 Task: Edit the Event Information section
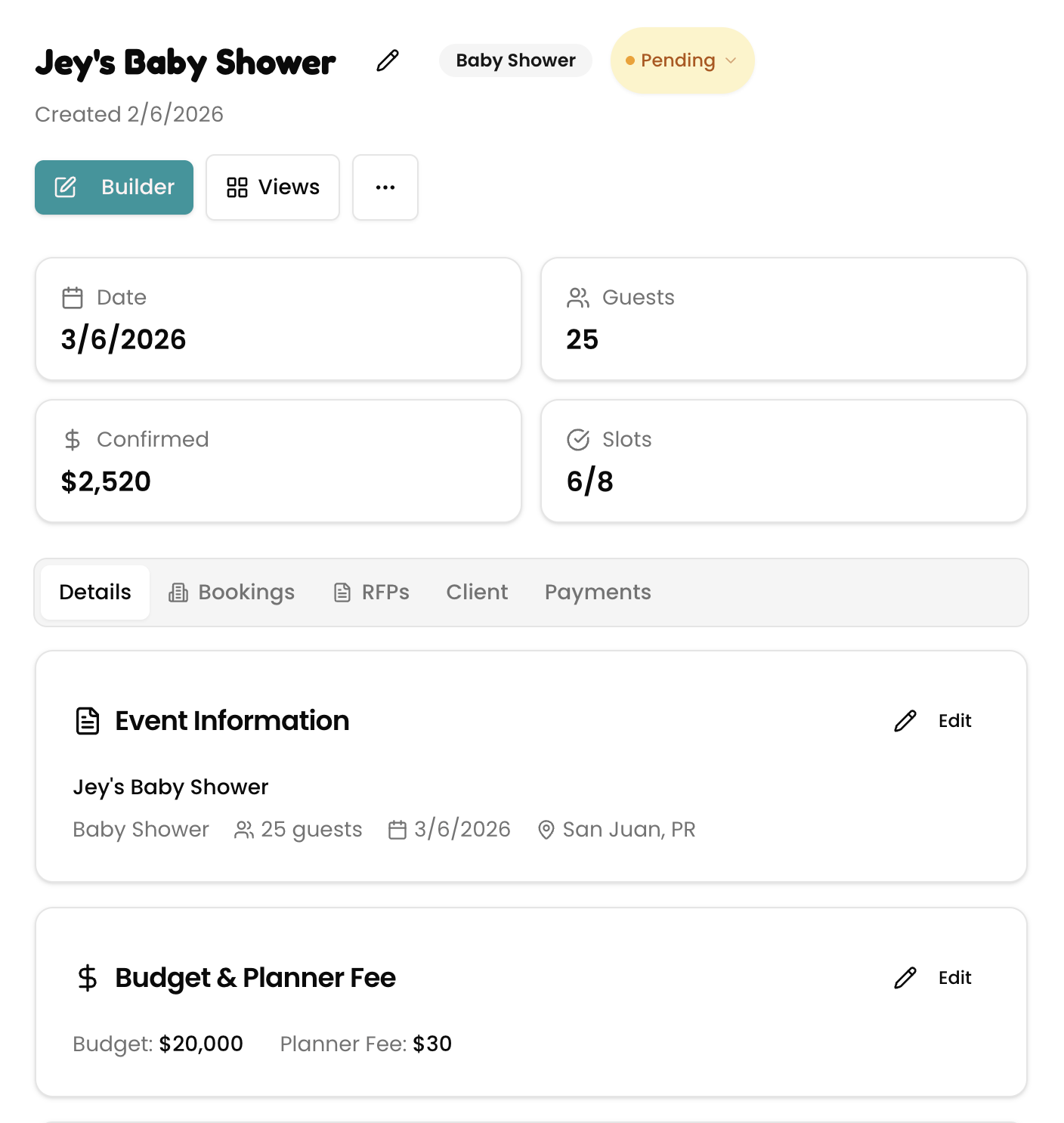click(932, 721)
